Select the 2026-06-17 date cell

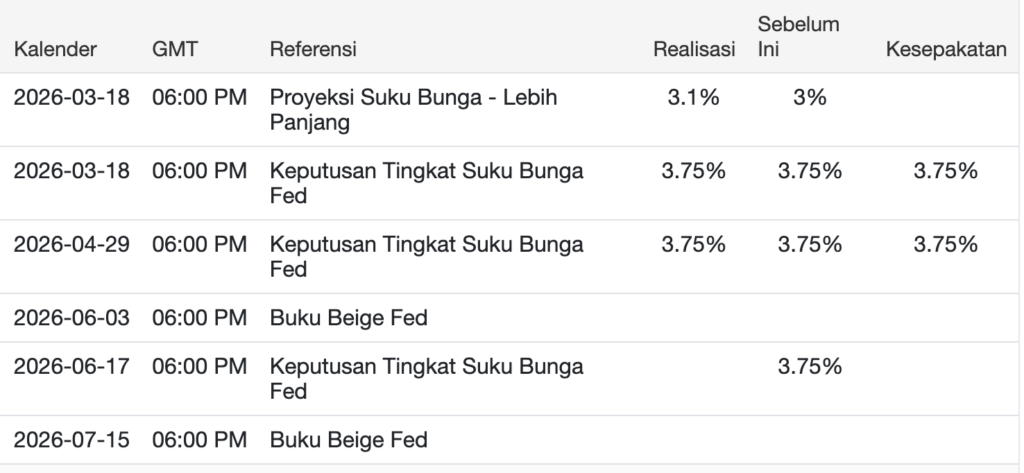(72, 367)
